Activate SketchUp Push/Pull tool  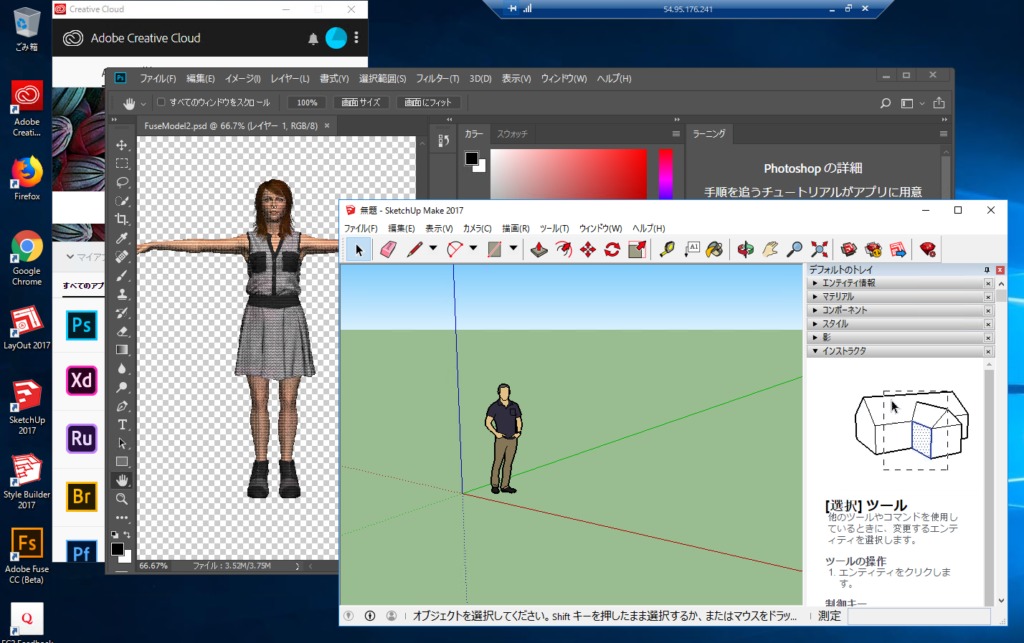click(x=539, y=249)
